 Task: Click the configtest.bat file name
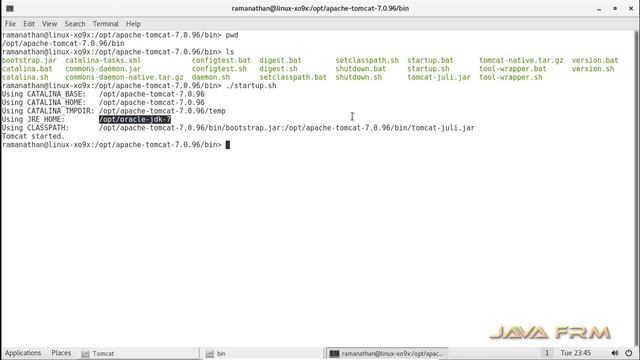(221, 60)
